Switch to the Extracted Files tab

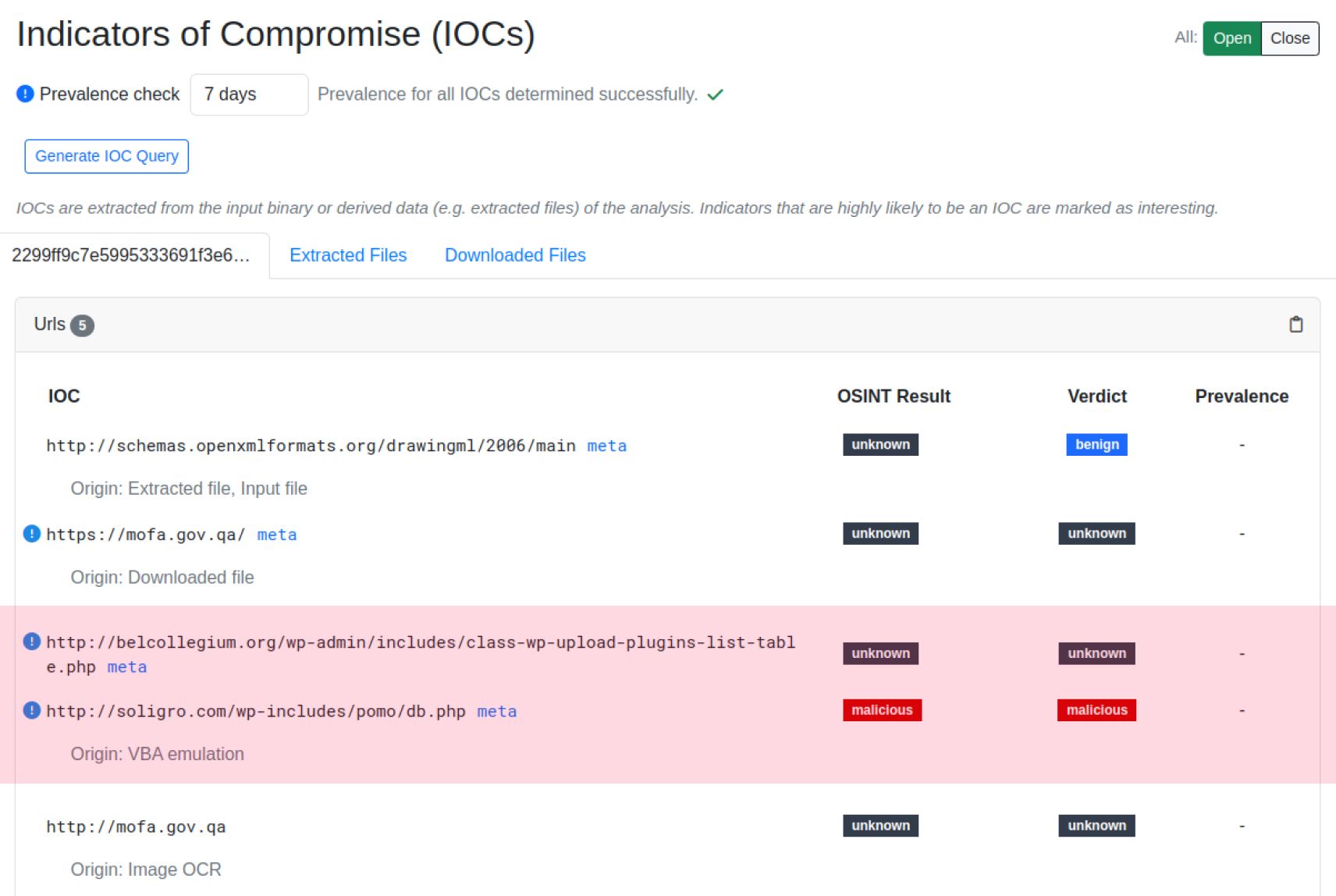pos(348,255)
